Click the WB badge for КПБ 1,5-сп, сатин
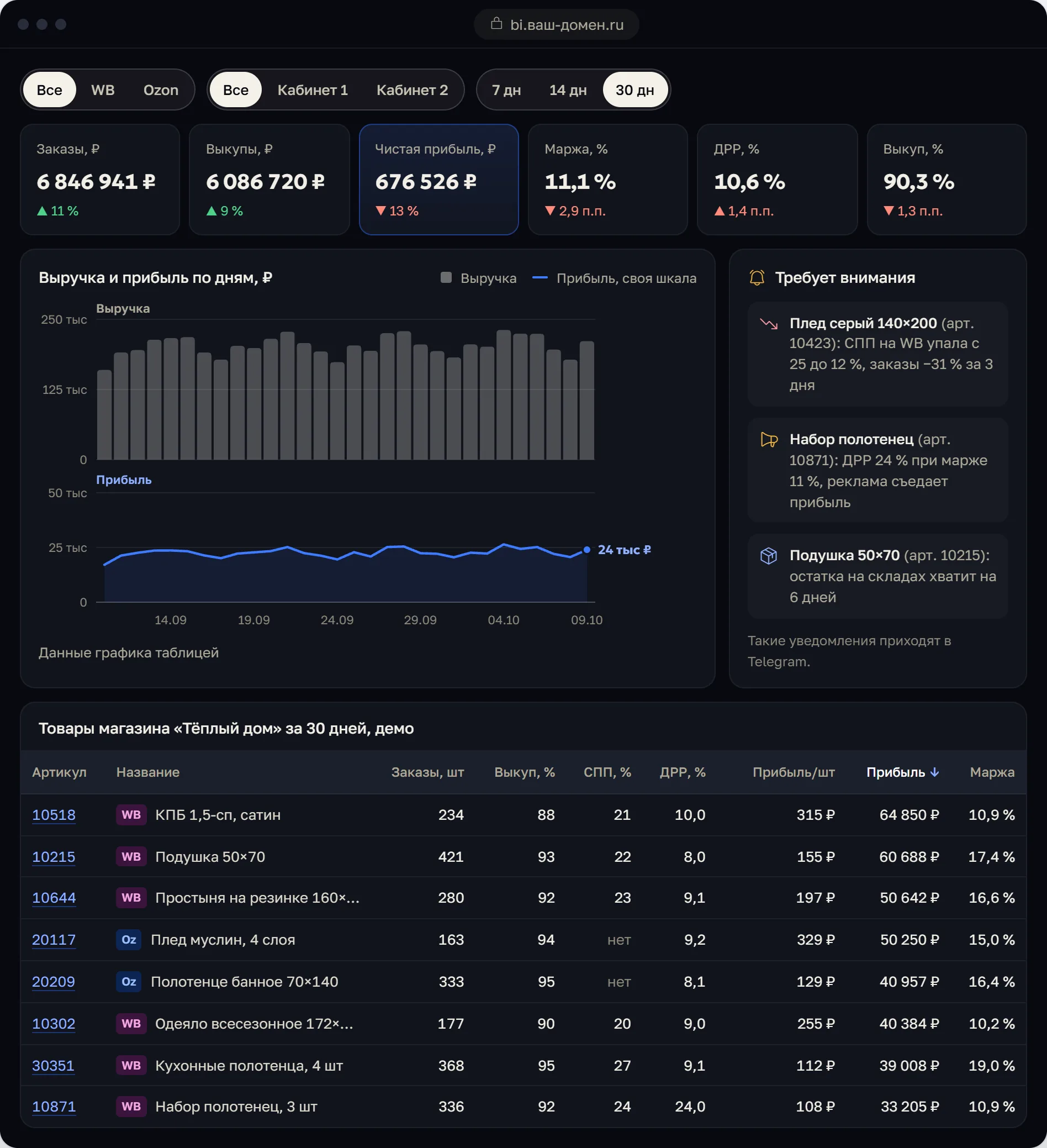The width and height of the screenshot is (1047, 1148). point(131,815)
